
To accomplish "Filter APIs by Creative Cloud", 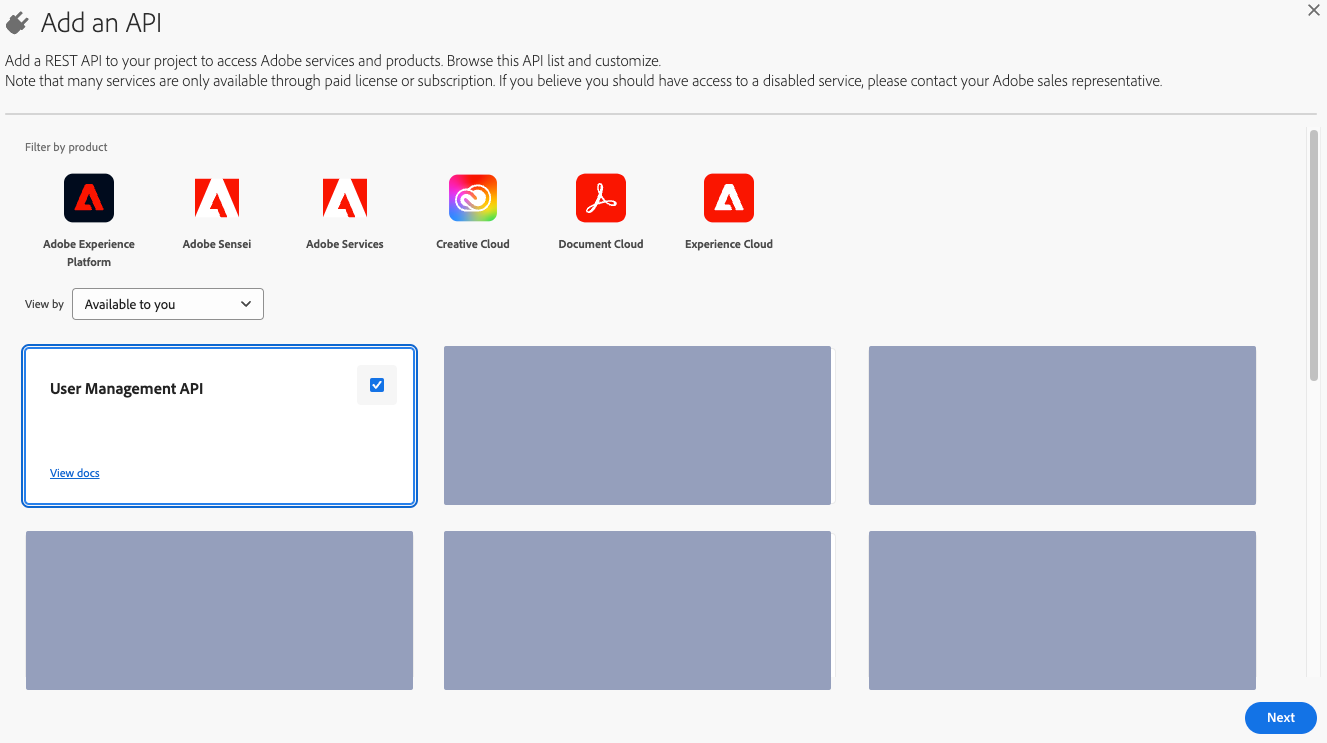I will pos(472,198).
